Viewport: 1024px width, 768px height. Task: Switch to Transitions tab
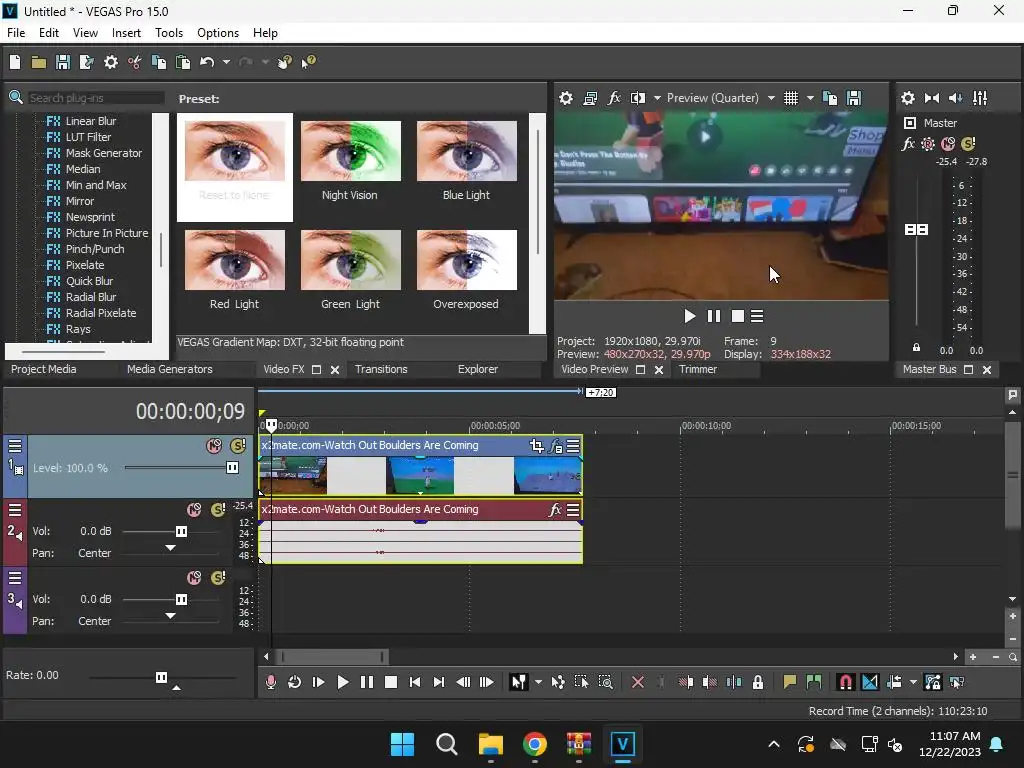381,369
